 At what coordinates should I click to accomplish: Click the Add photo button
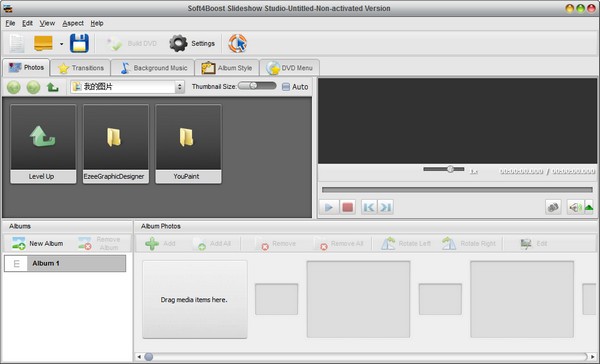(160, 243)
